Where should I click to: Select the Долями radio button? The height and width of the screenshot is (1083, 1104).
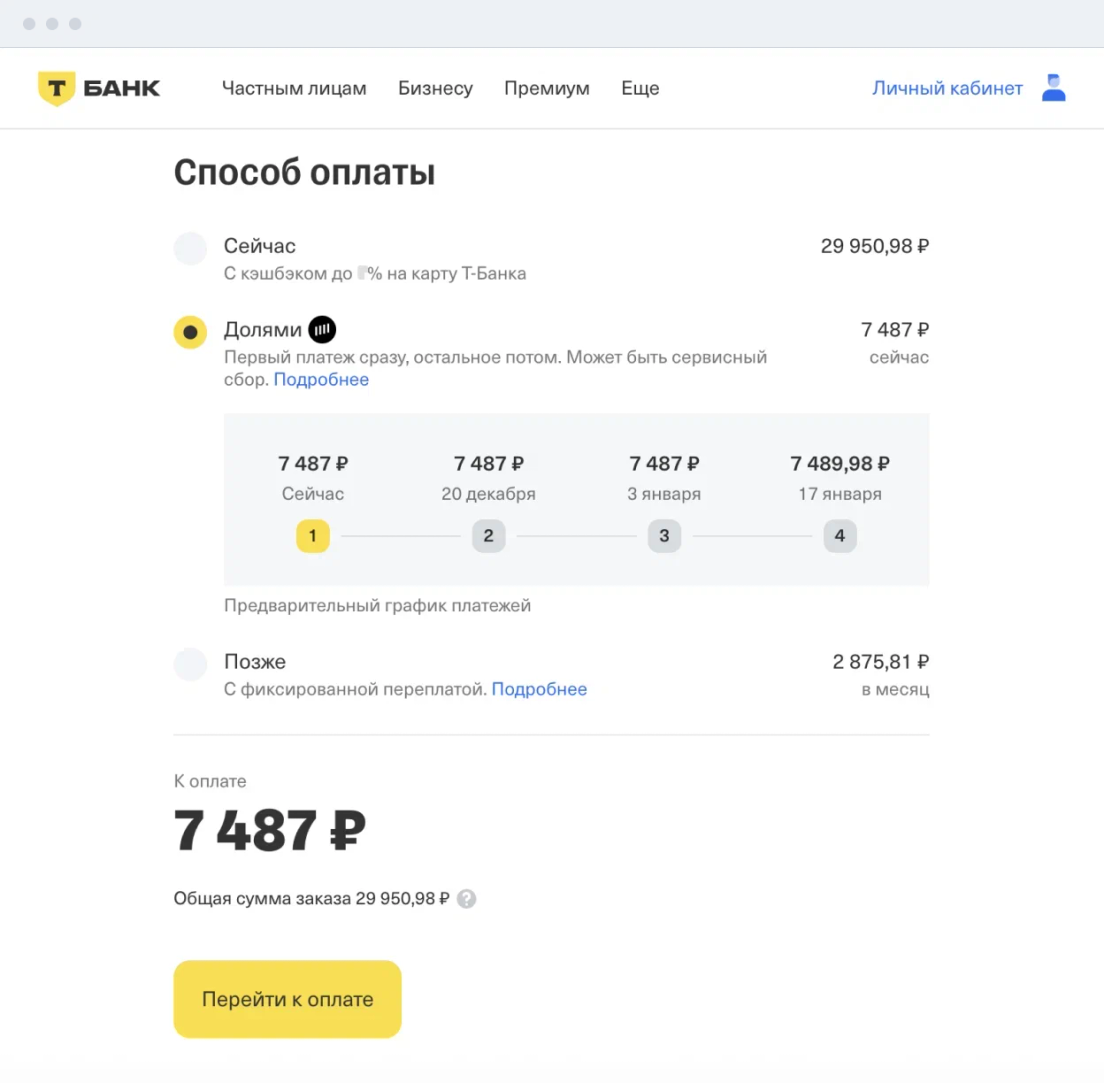pos(190,332)
